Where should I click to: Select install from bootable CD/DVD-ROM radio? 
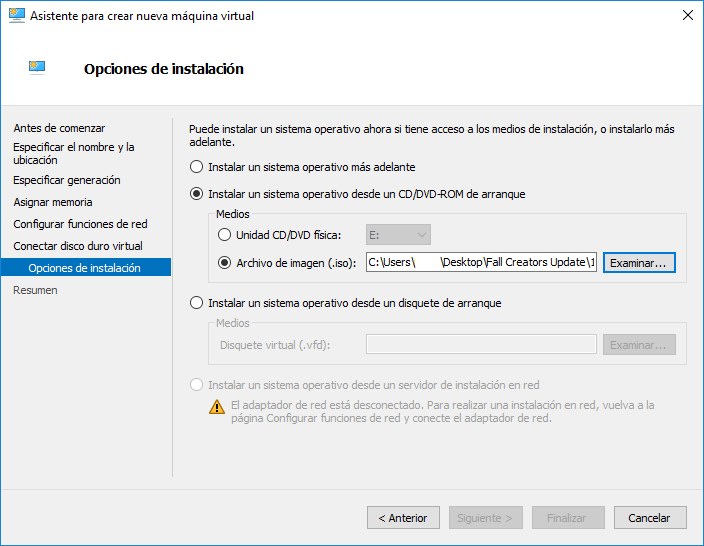pos(196,194)
